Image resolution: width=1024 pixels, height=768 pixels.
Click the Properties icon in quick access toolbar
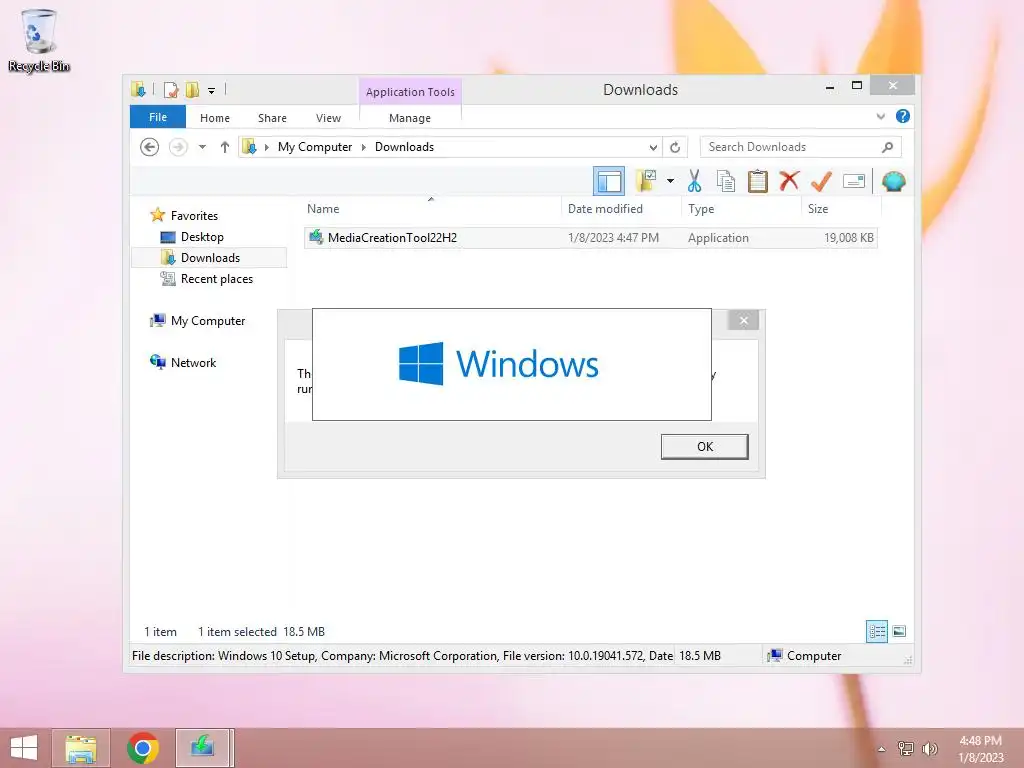coord(171,90)
